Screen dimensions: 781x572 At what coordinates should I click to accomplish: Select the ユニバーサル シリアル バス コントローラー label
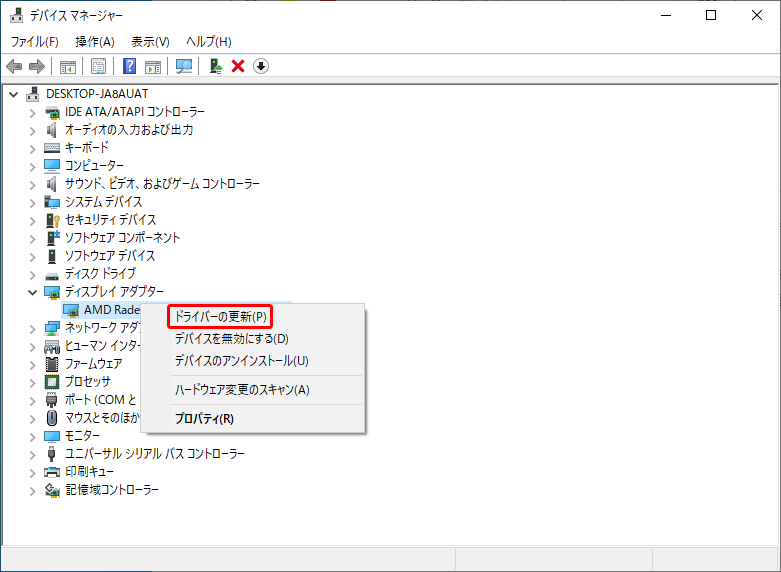pos(155,454)
